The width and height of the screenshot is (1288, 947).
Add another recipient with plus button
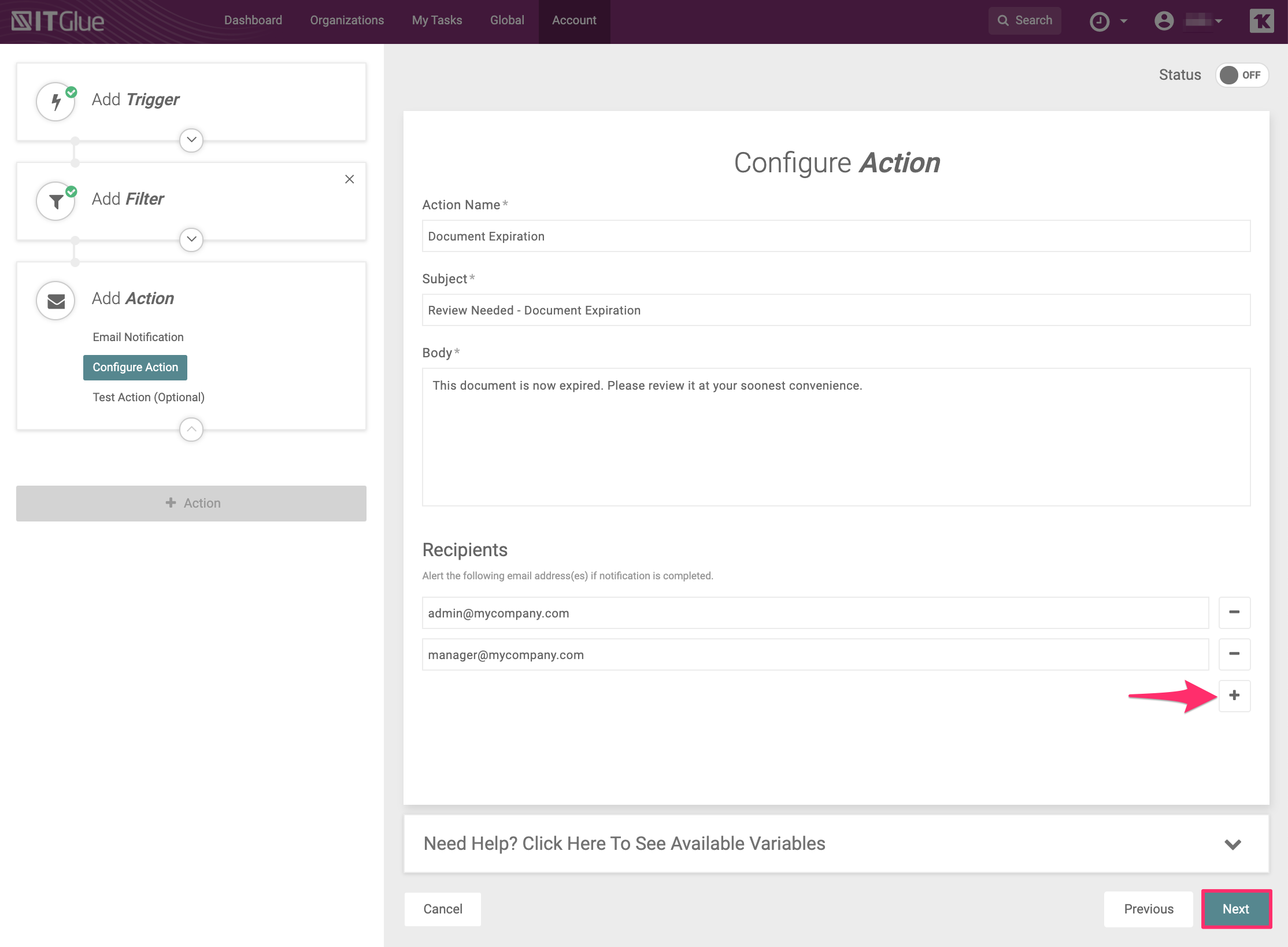(x=1234, y=696)
